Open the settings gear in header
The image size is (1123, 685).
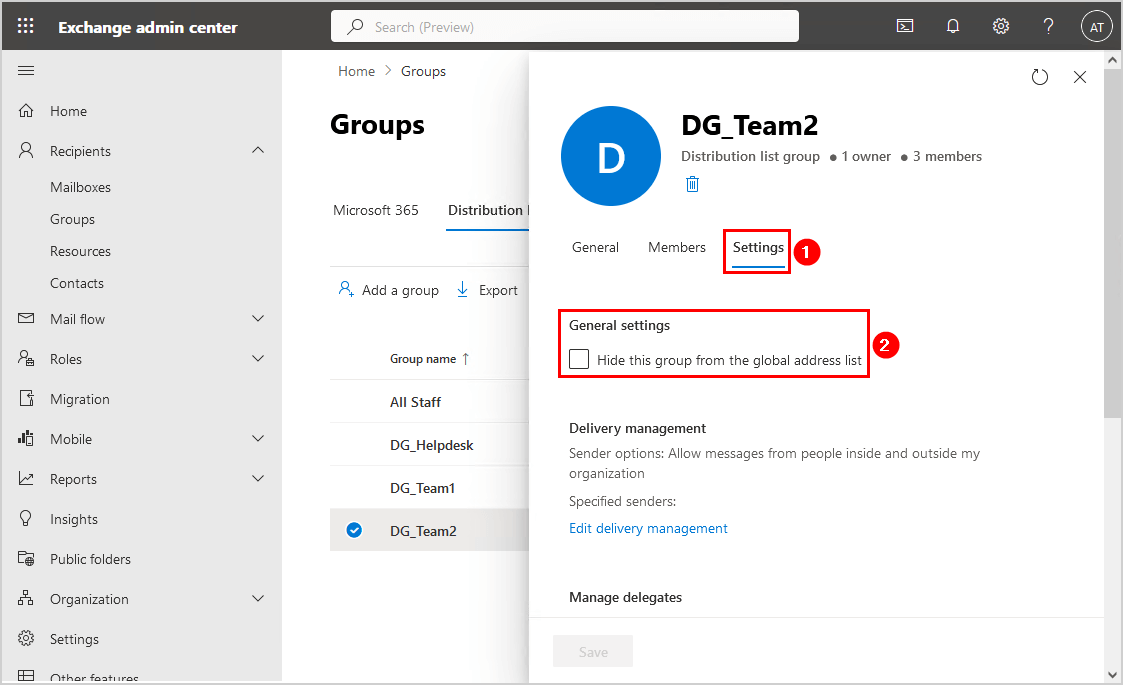click(1000, 27)
